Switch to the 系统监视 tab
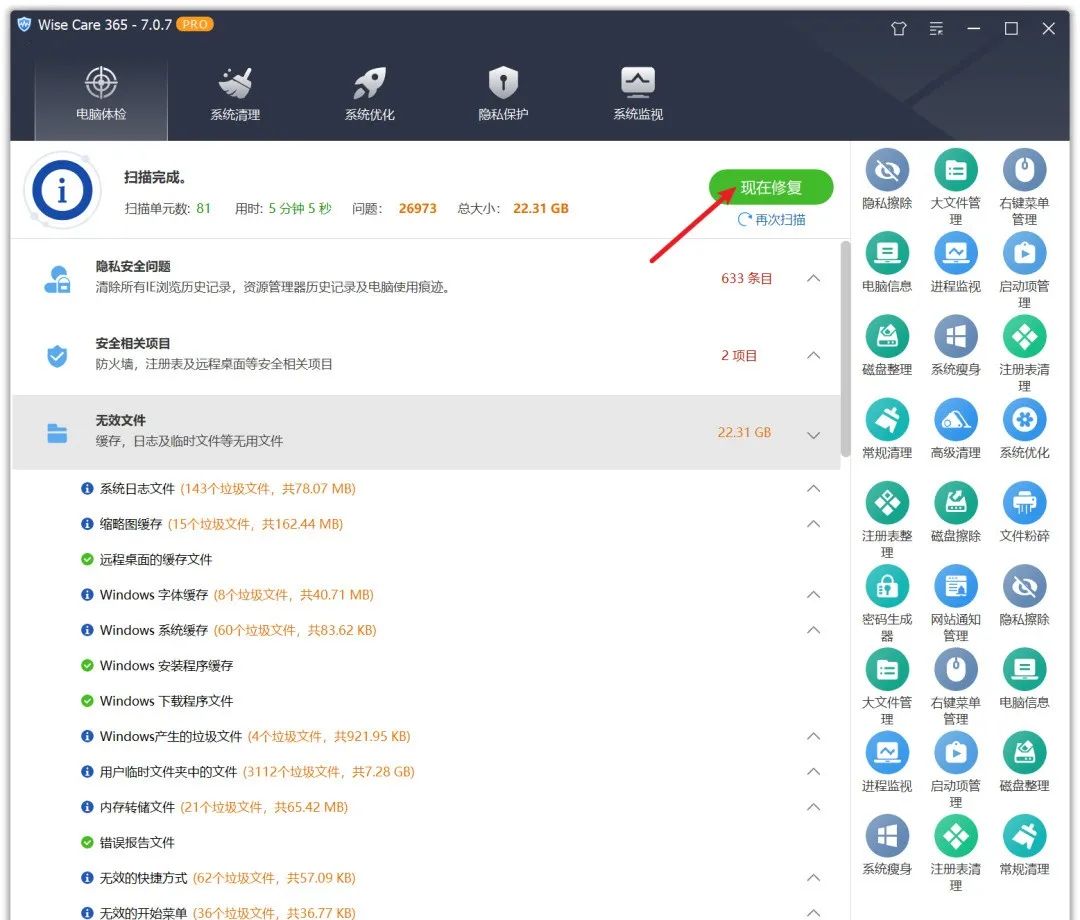This screenshot has width=1080, height=920. click(x=638, y=94)
